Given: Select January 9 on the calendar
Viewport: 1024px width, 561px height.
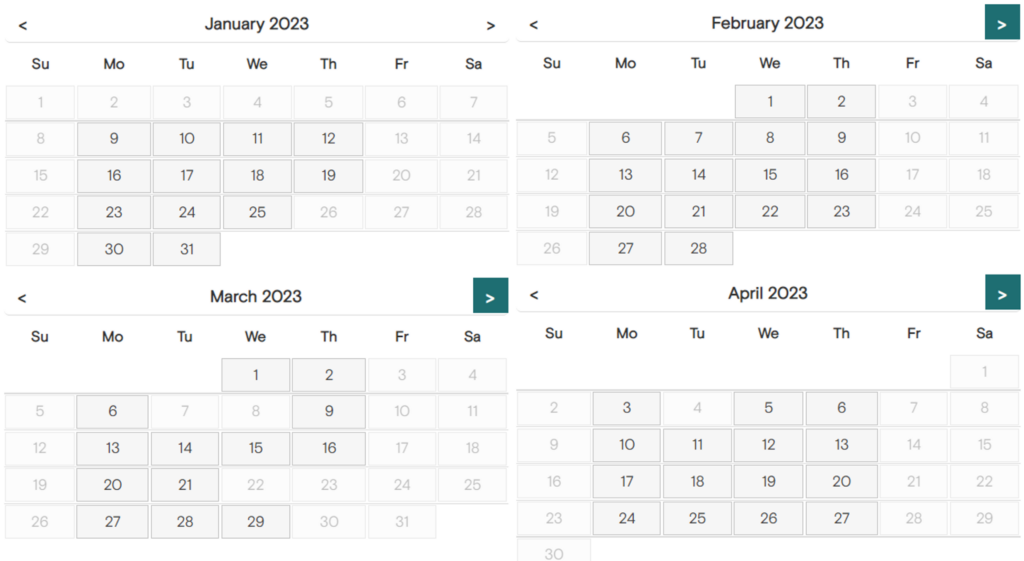Looking at the screenshot, I should pyautogui.click(x=114, y=139).
